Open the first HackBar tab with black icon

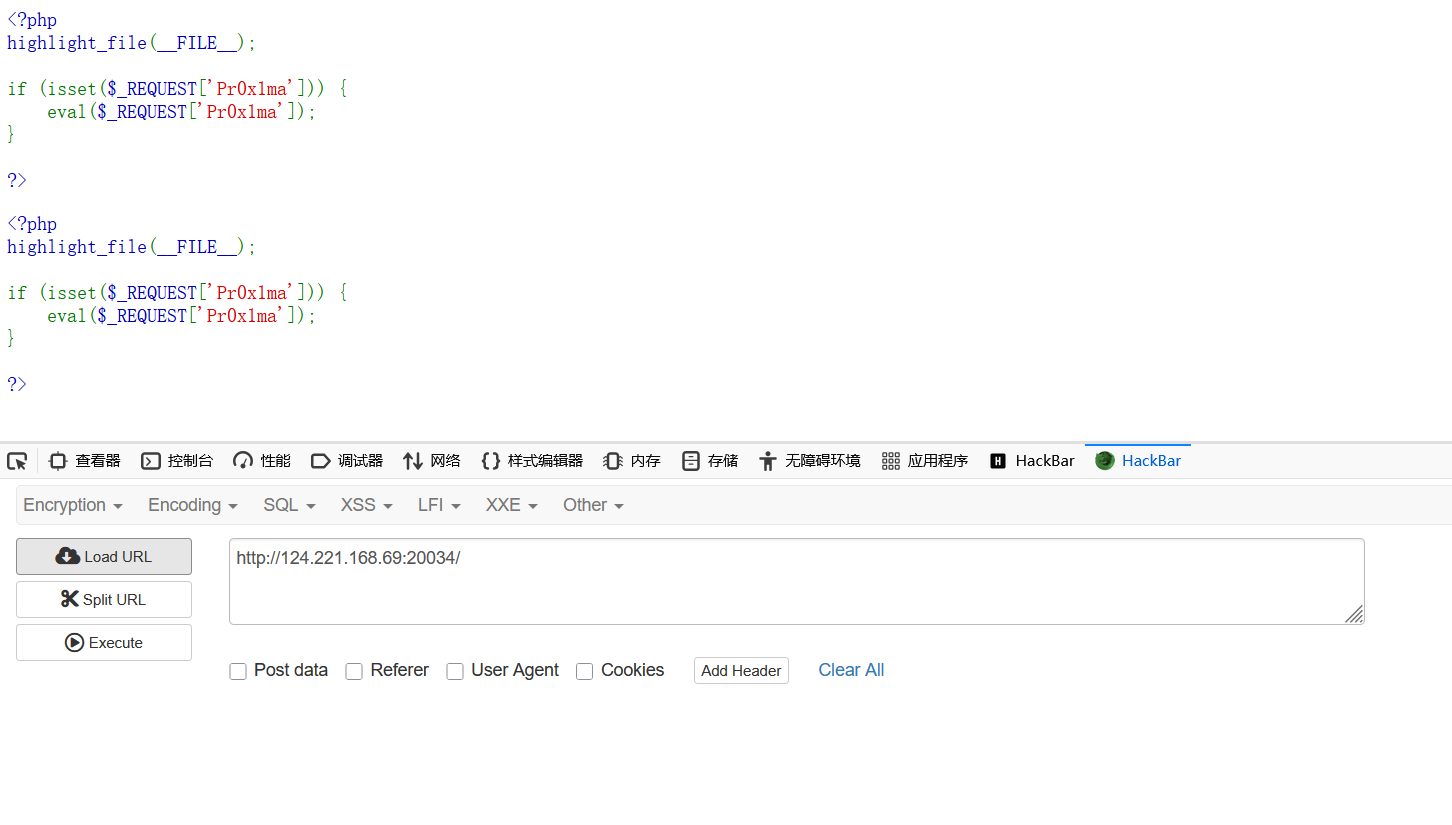pyautogui.click(x=1032, y=461)
